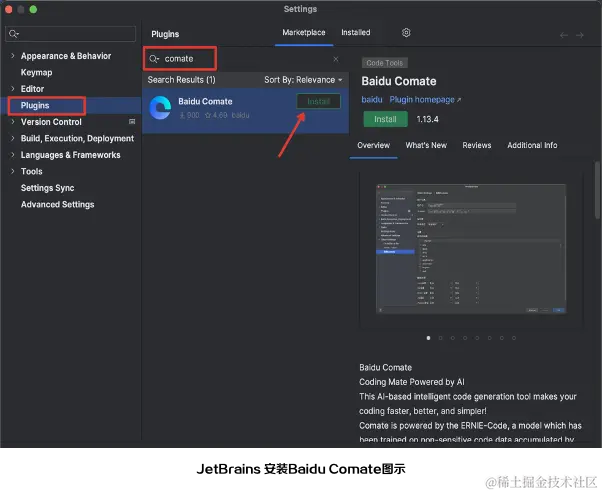Click the settings search input field
Screen dimensions: 602x494
click(71, 34)
